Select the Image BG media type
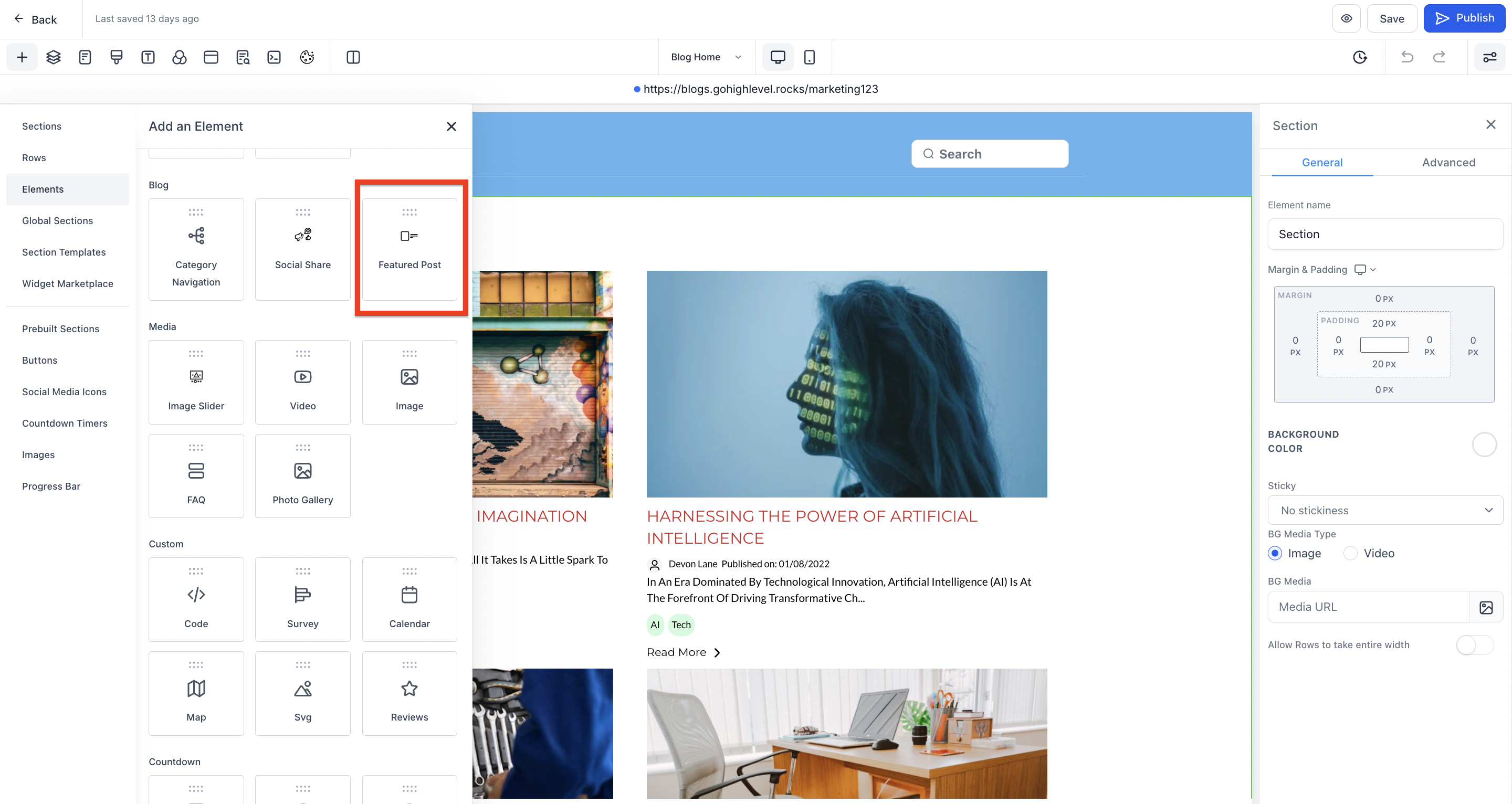The height and width of the screenshot is (804, 1512). click(x=1275, y=554)
